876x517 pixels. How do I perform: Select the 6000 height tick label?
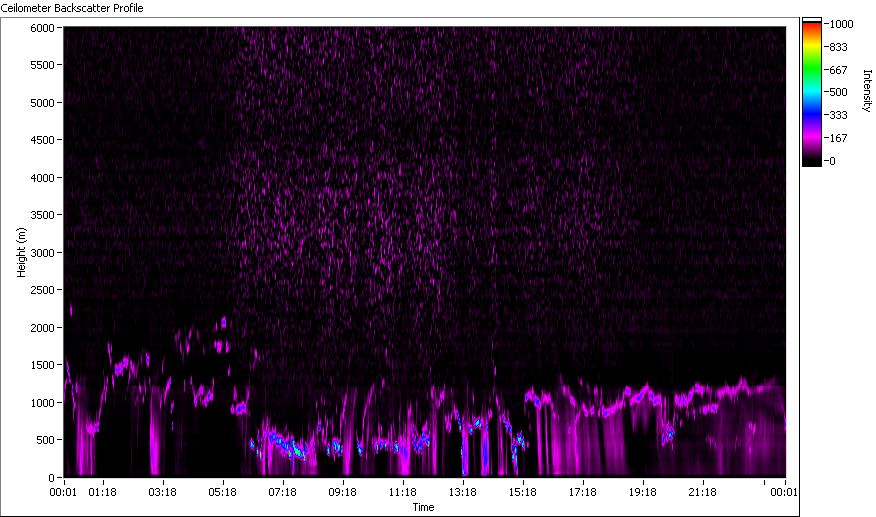[x=42, y=28]
